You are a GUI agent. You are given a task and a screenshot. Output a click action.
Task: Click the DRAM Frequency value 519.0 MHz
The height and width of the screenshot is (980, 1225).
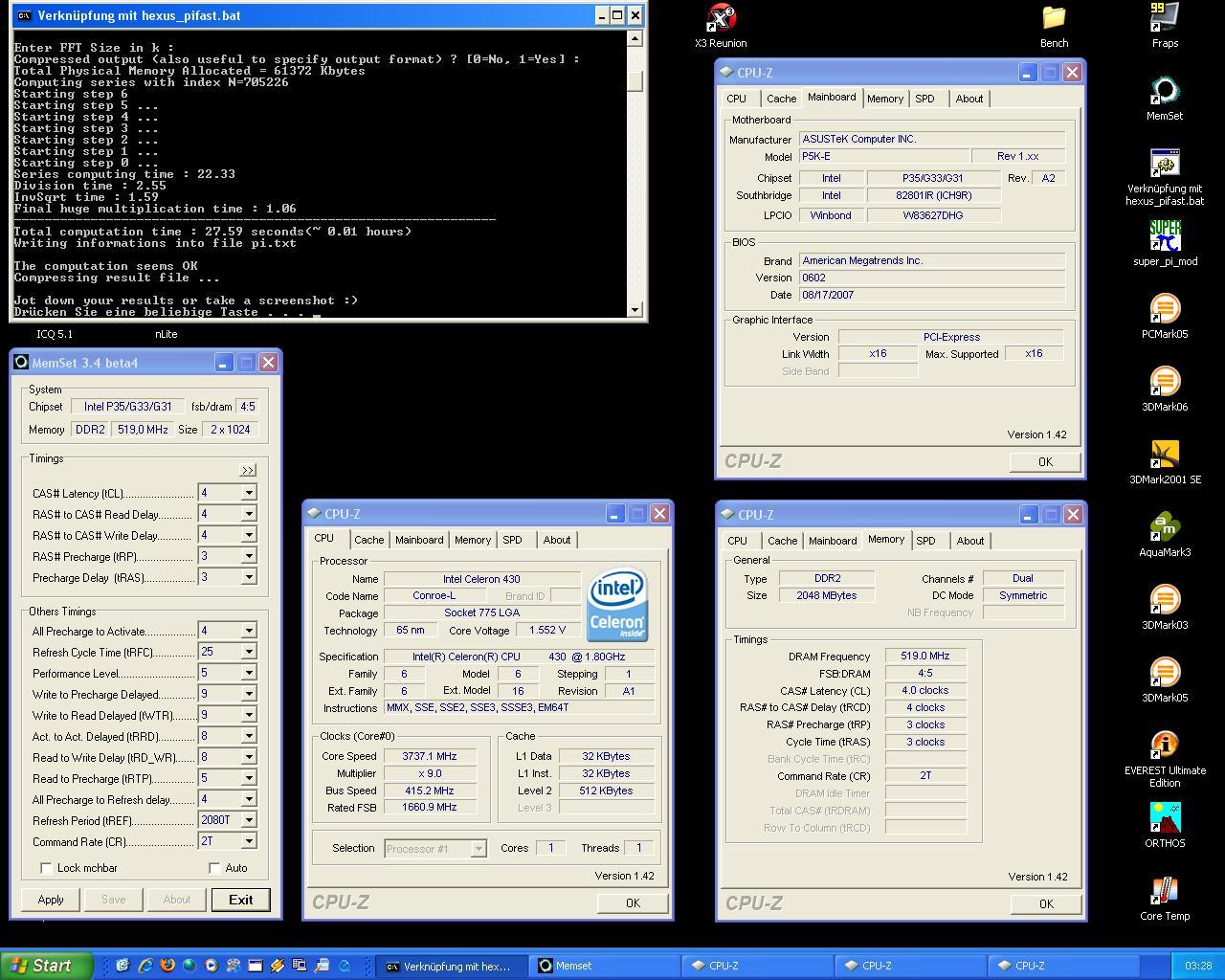pos(925,657)
